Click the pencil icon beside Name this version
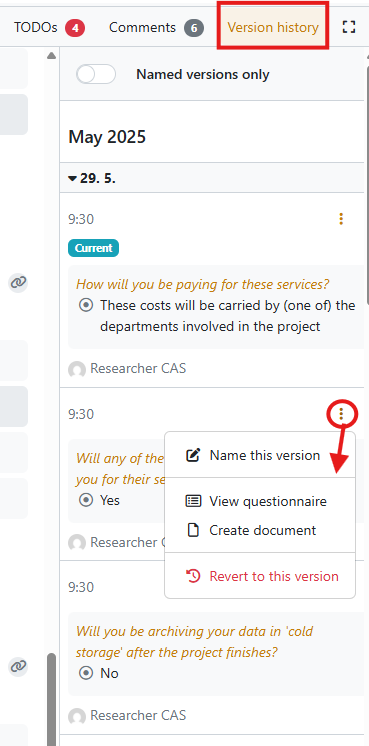This screenshot has height=746, width=369. point(193,455)
